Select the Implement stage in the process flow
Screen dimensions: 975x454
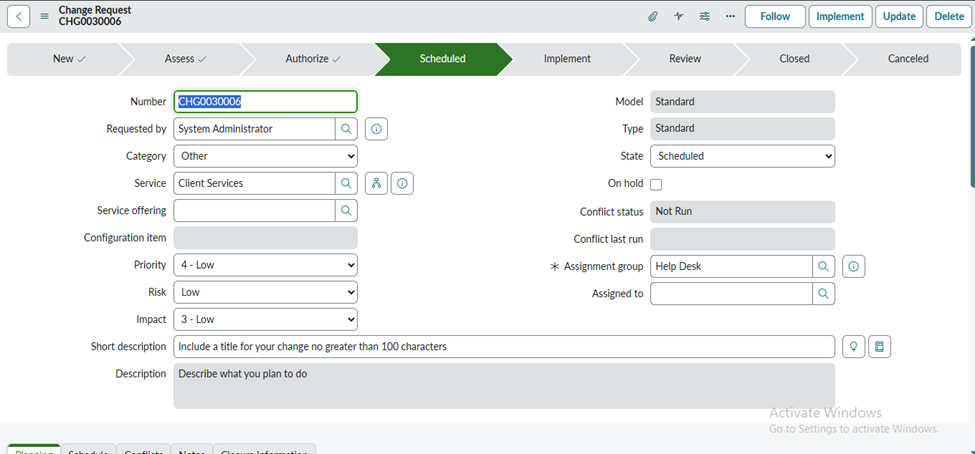(x=567, y=59)
